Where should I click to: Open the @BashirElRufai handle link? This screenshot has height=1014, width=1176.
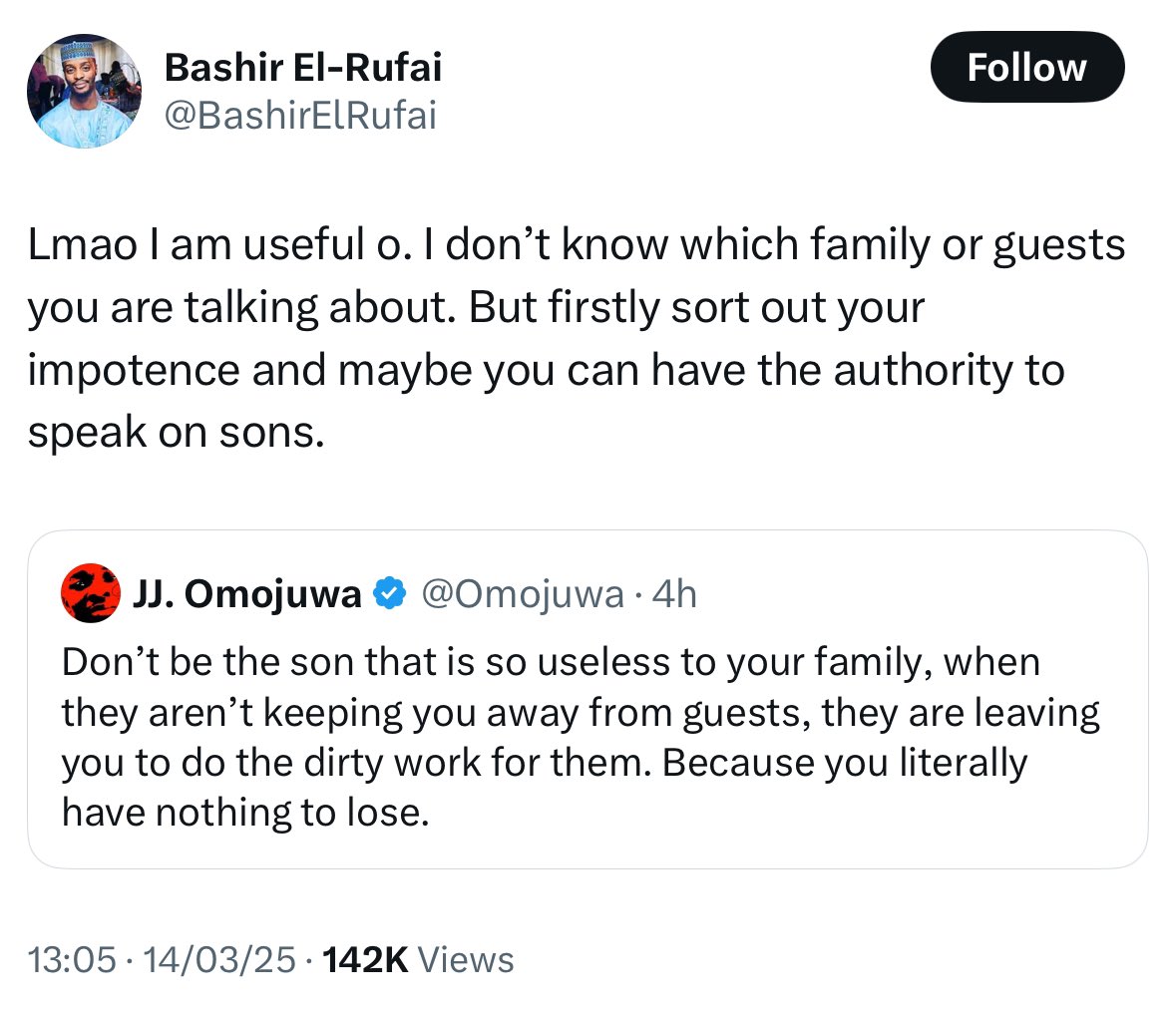point(300,117)
